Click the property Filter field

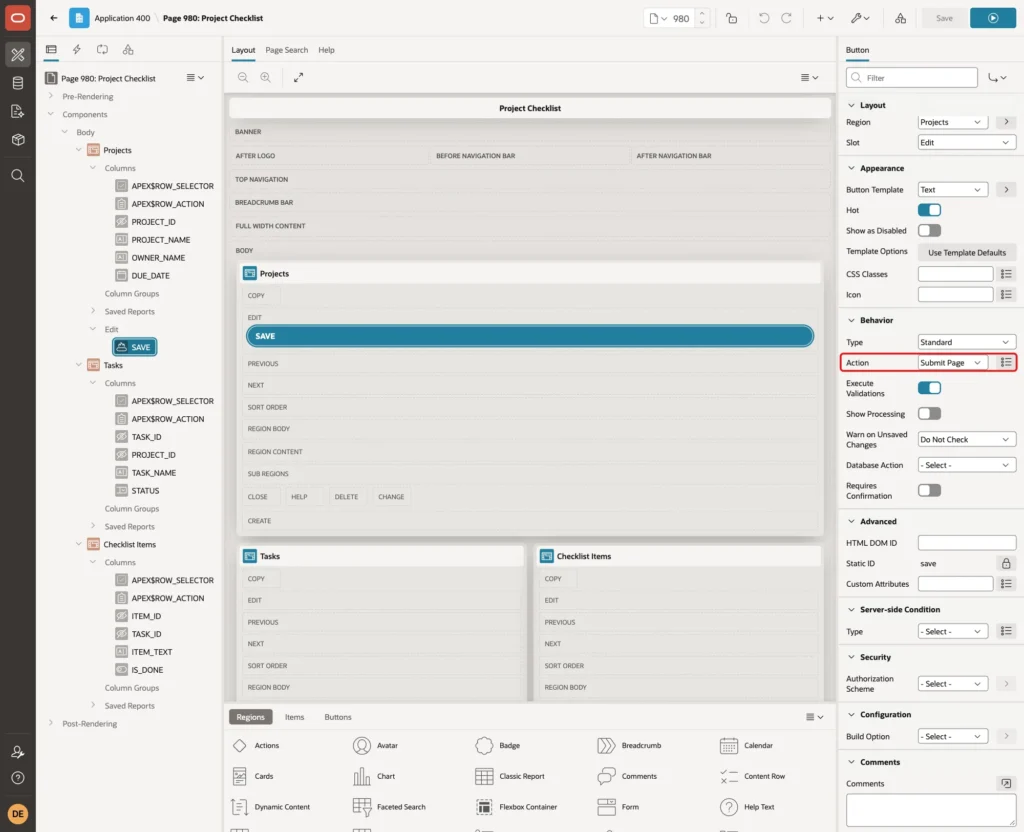tap(912, 78)
